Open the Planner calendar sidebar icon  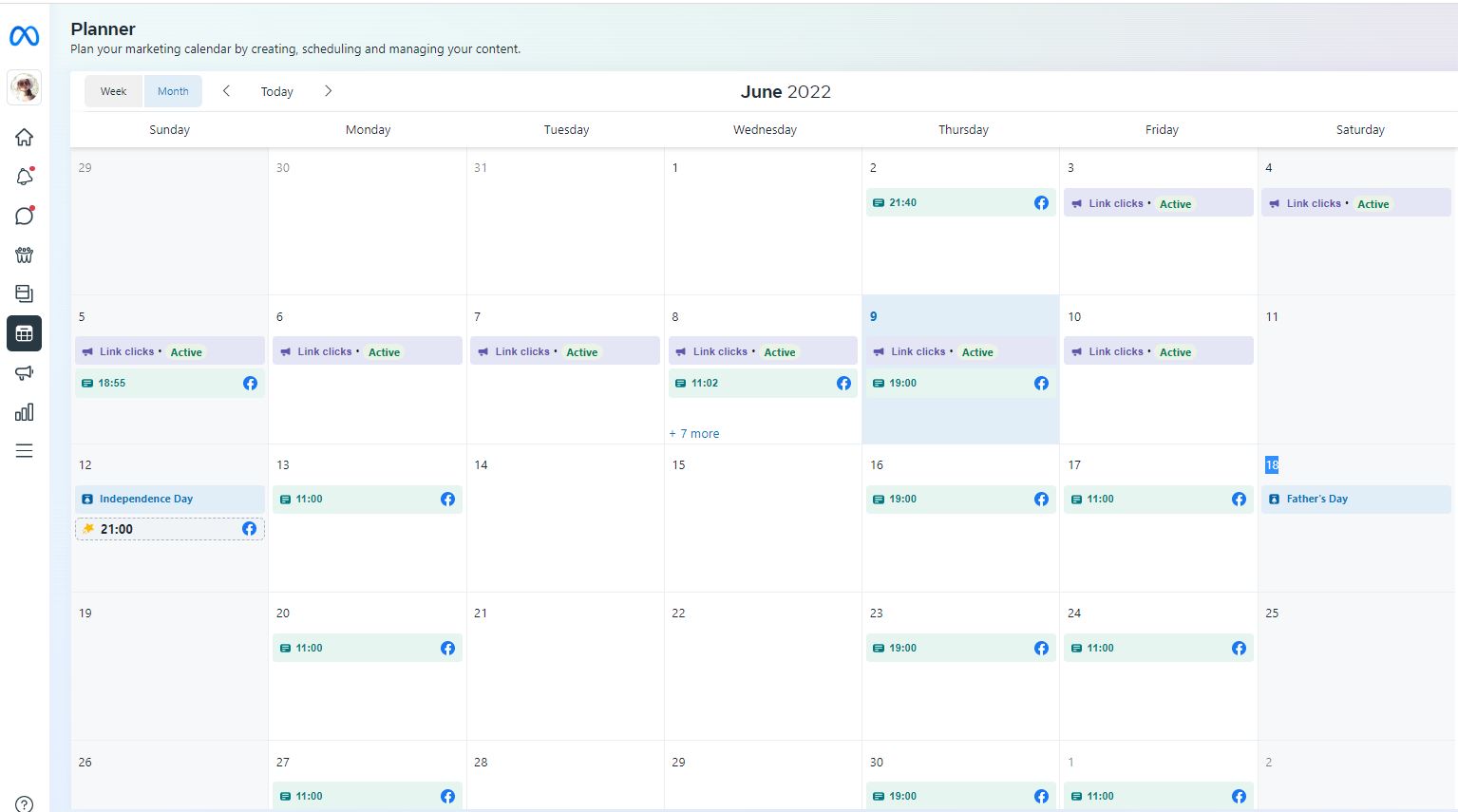pyautogui.click(x=25, y=333)
